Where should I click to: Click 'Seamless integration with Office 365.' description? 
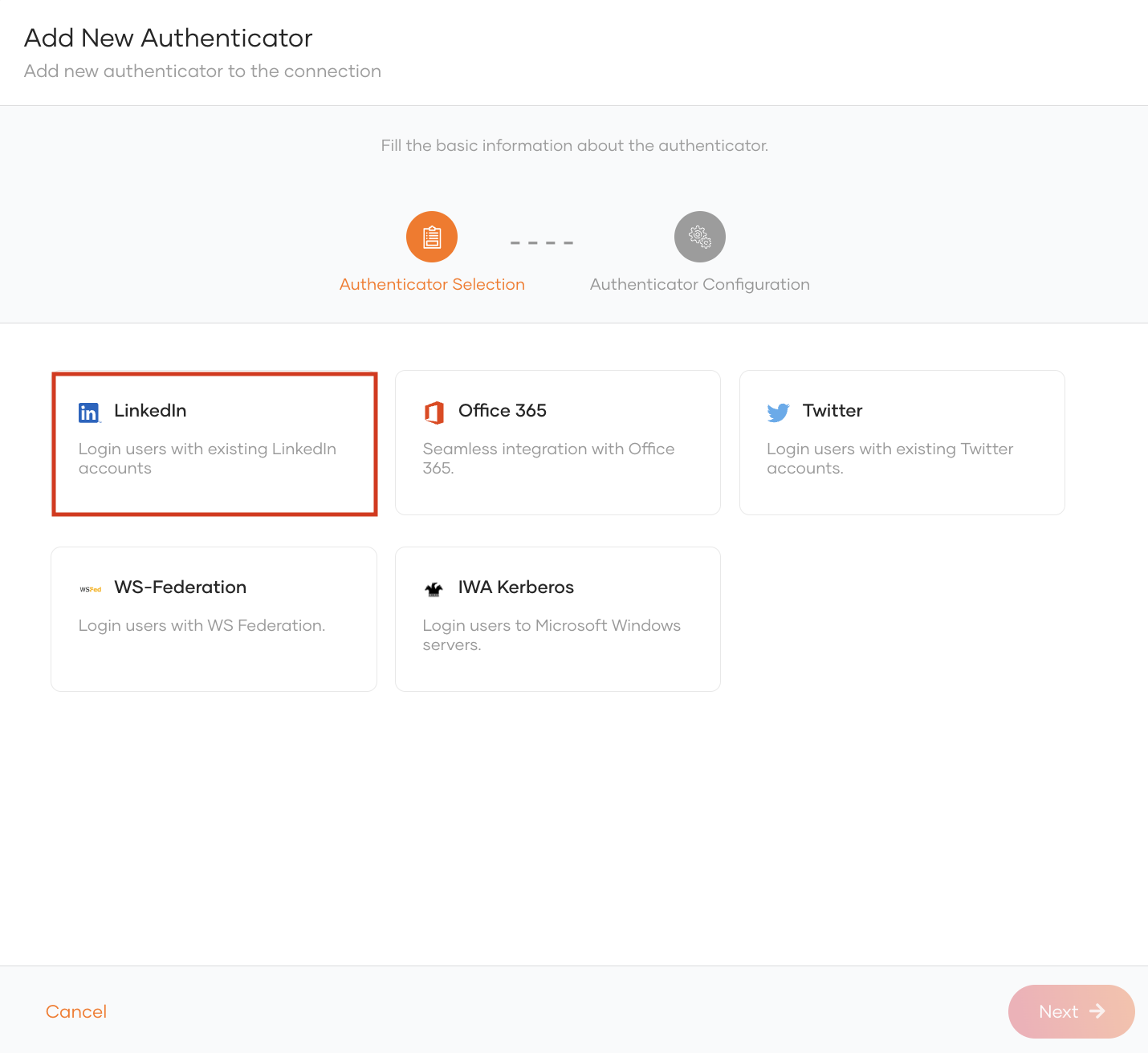coord(548,458)
